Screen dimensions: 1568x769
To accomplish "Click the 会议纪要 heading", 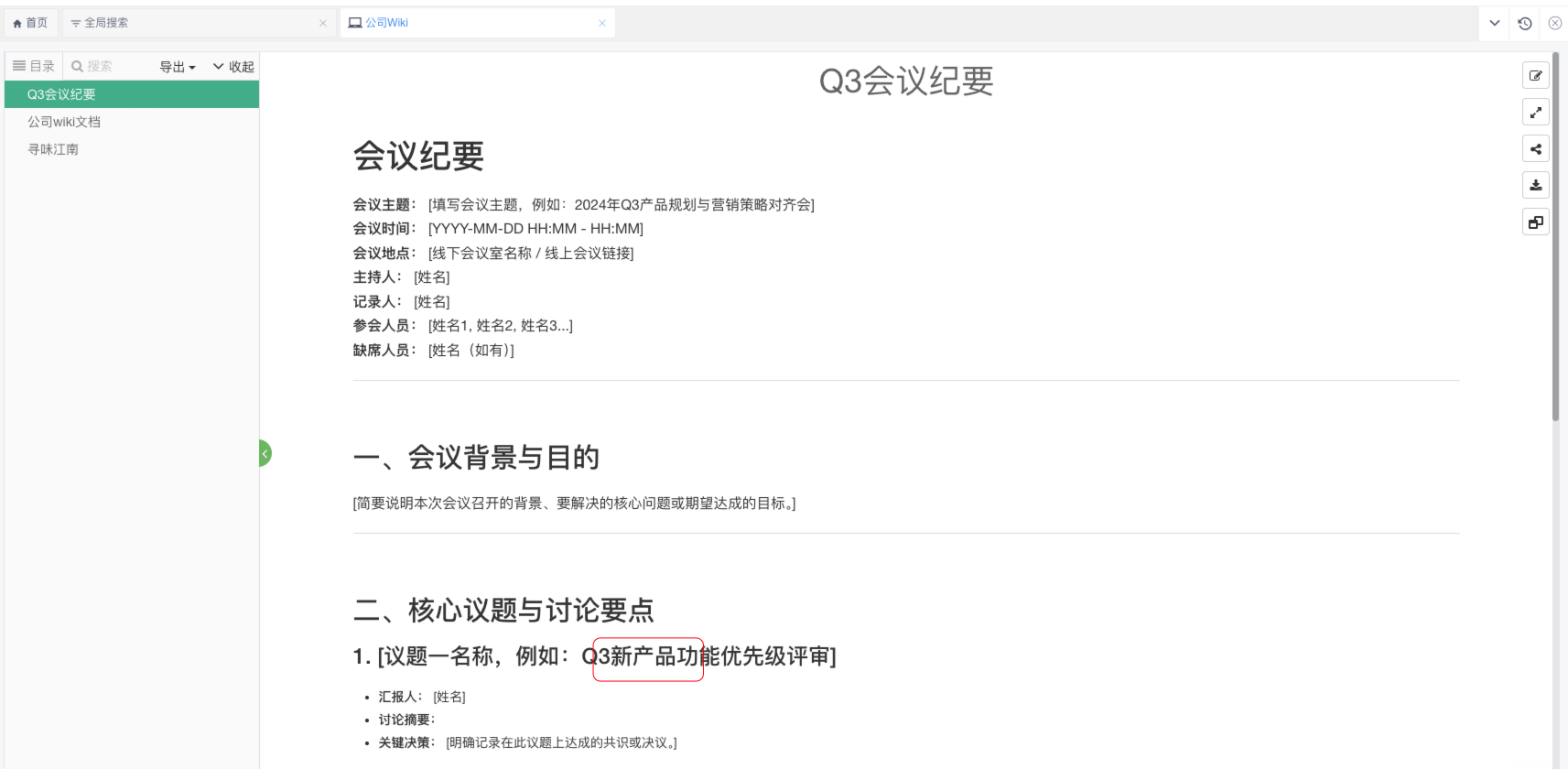I will tap(418, 157).
